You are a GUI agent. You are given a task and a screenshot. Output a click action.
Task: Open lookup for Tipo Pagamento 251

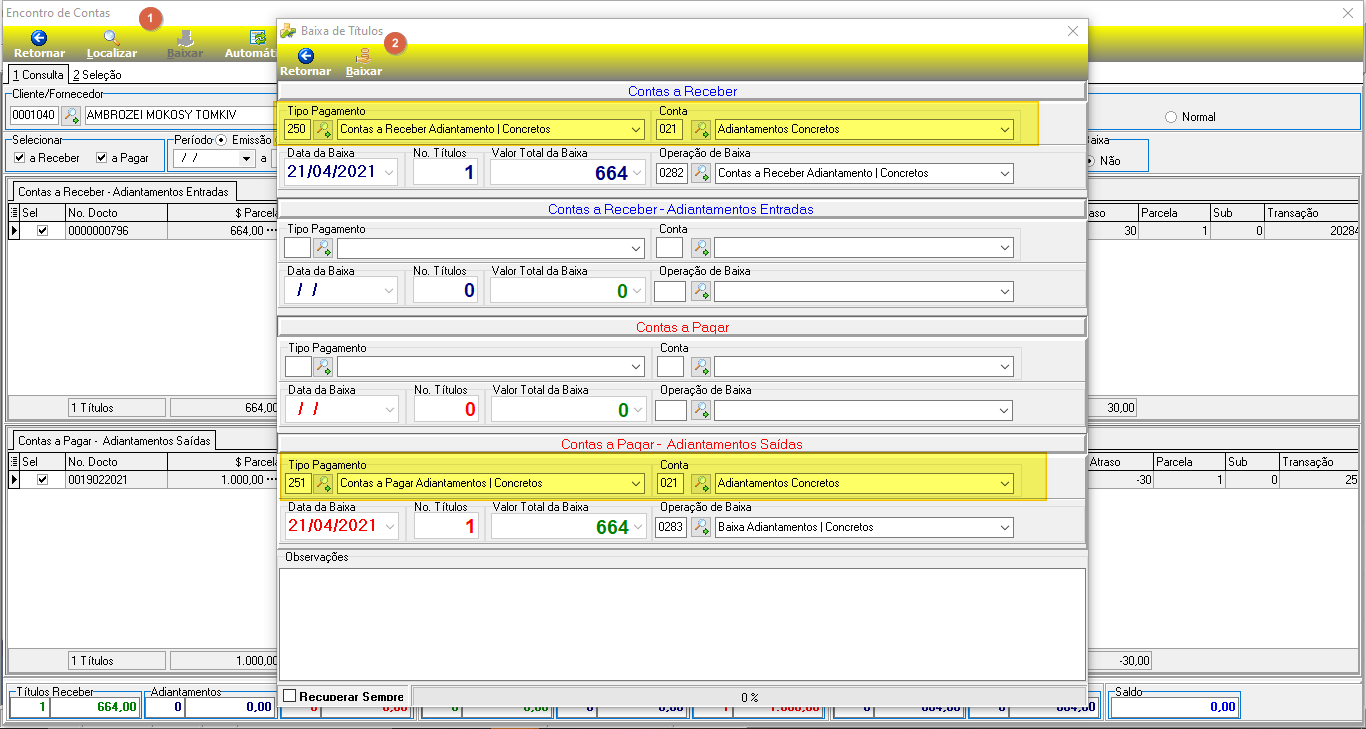click(323, 483)
